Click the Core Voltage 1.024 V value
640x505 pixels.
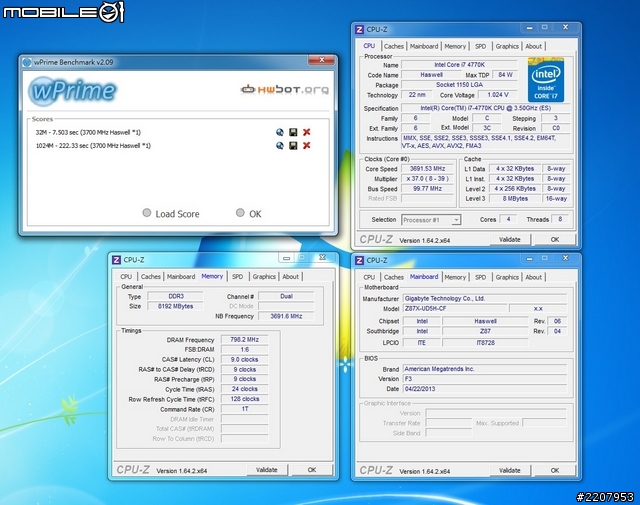[x=498, y=95]
